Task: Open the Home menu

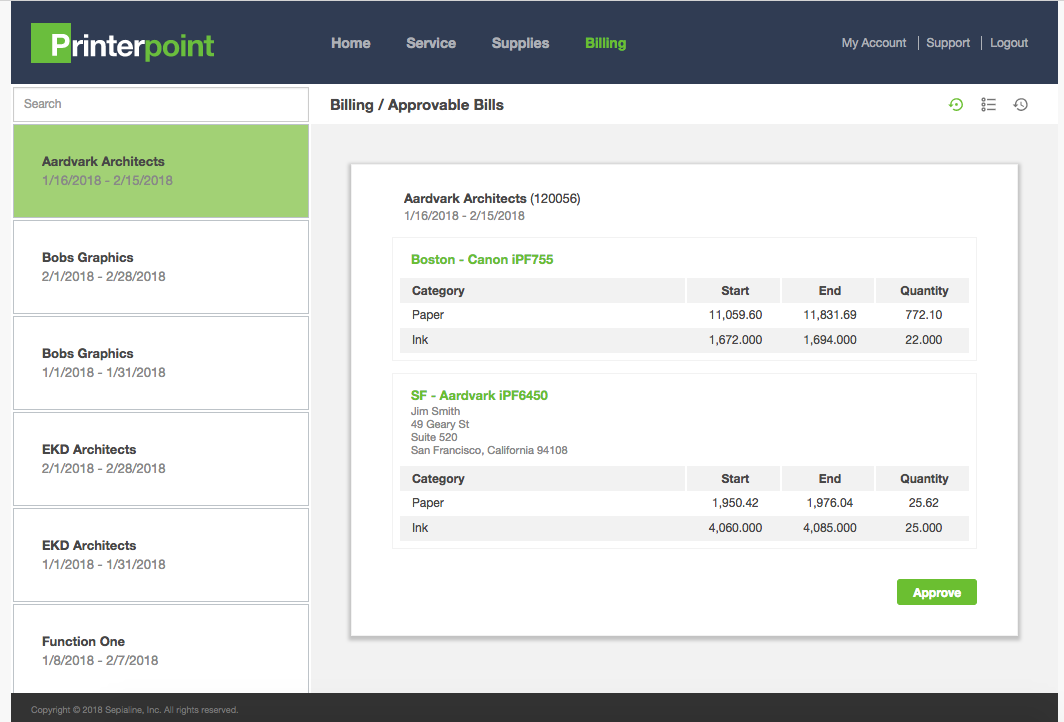Action: click(x=351, y=43)
